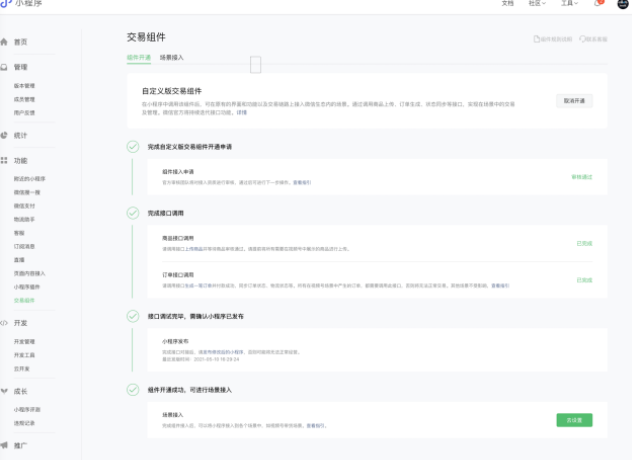Open the 组件规则说明 link

coord(553,39)
